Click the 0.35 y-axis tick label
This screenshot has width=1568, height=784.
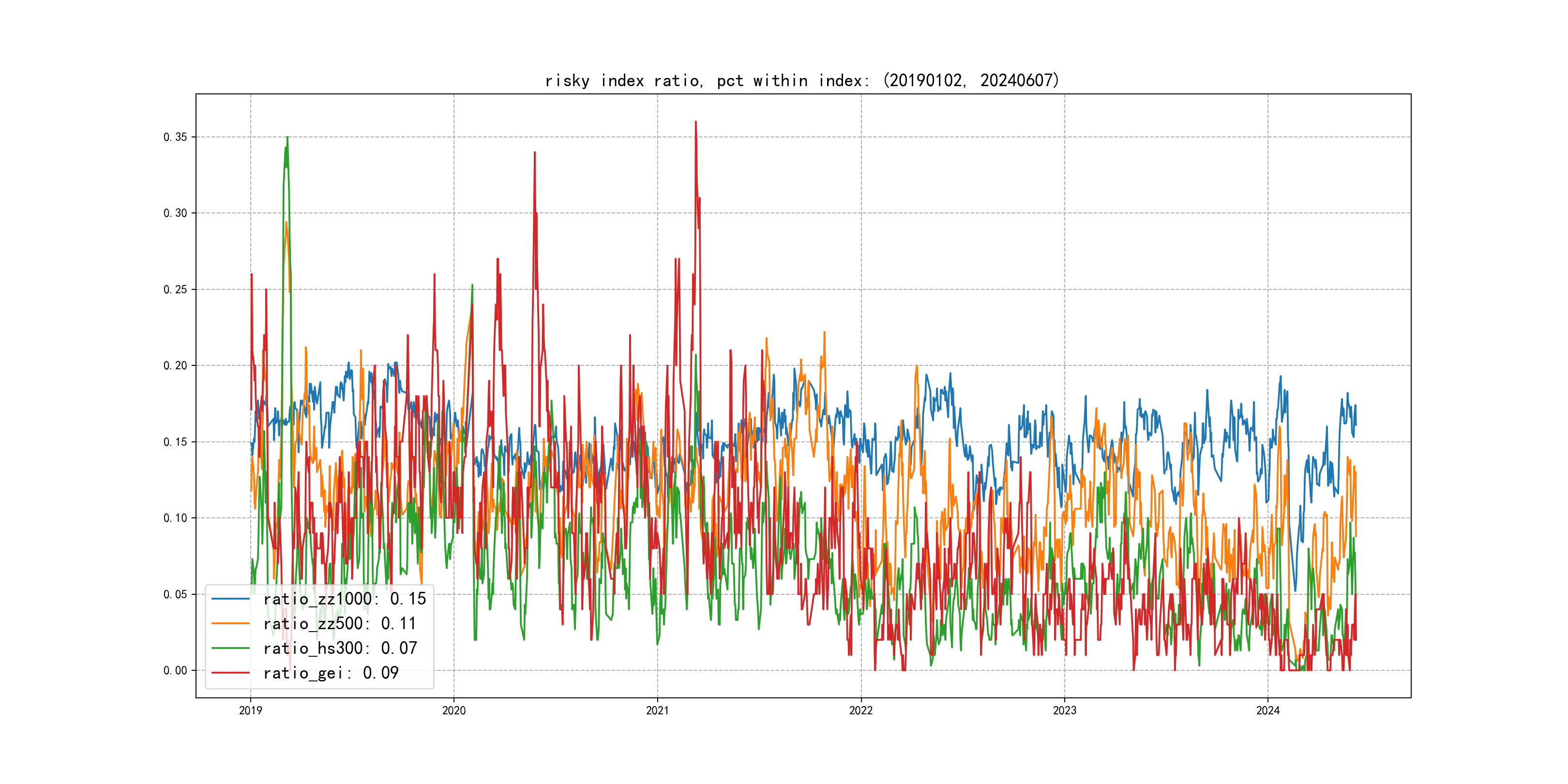(x=175, y=137)
